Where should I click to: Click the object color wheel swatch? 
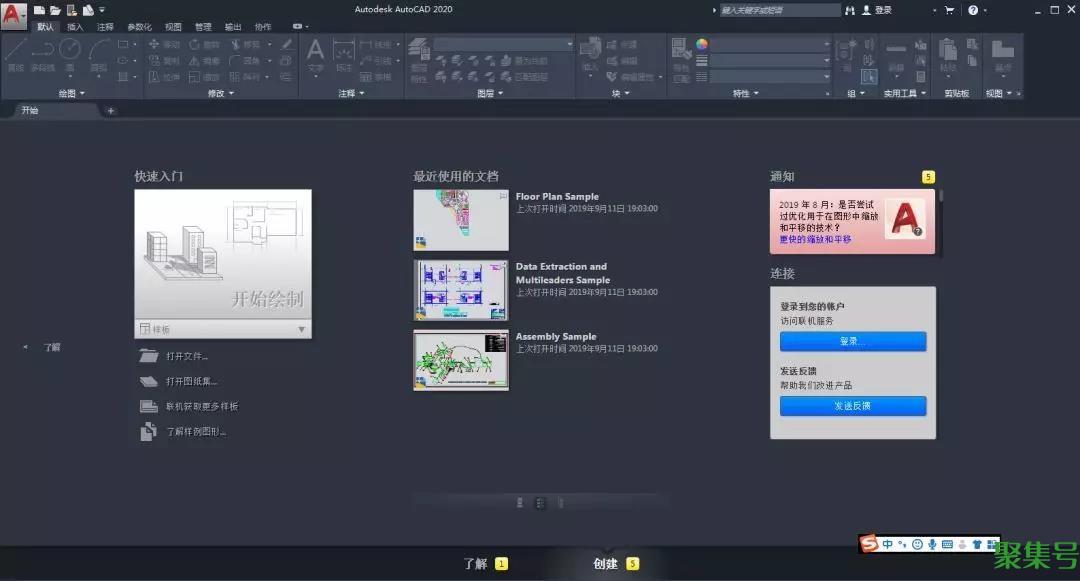pos(702,44)
